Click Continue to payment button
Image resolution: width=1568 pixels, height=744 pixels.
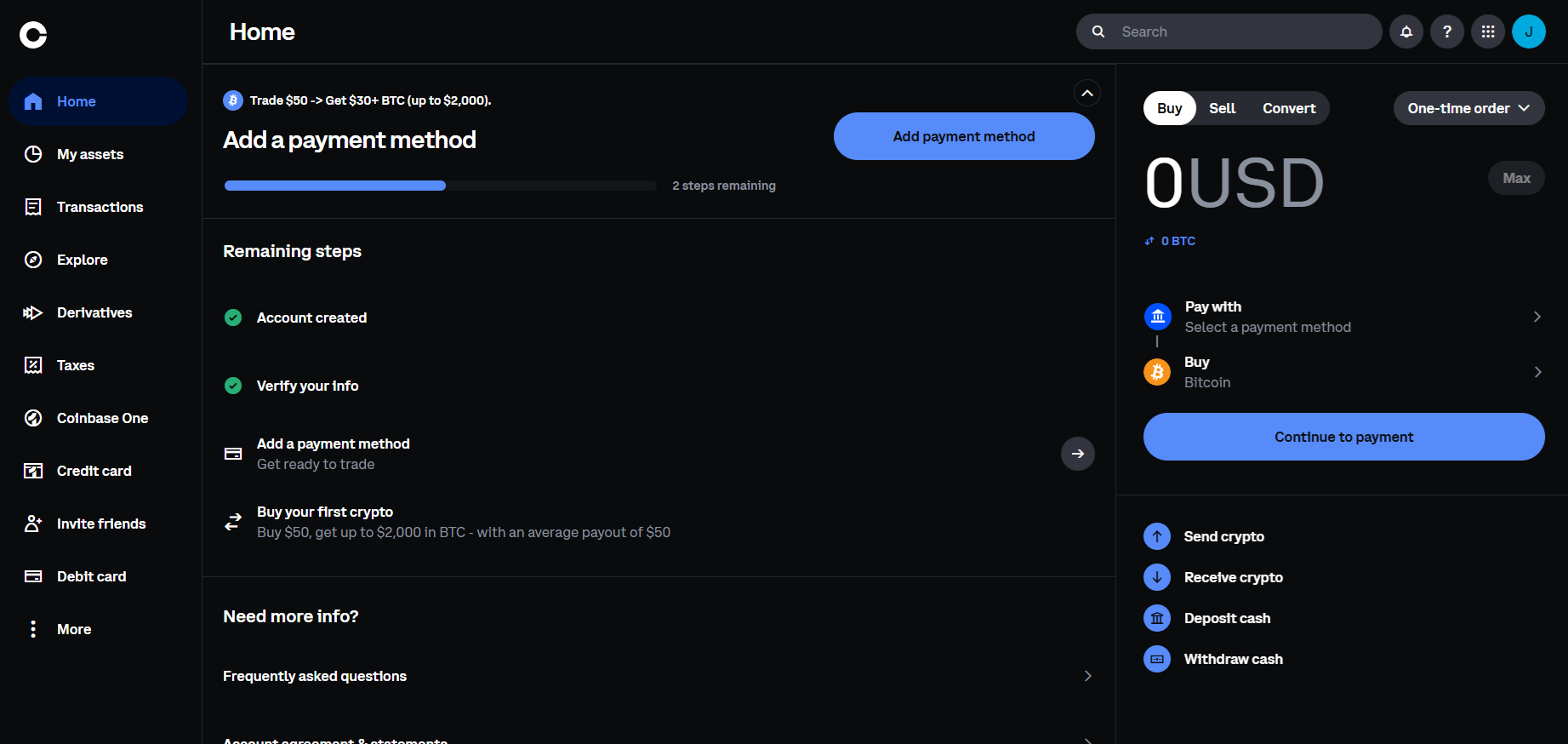point(1344,437)
